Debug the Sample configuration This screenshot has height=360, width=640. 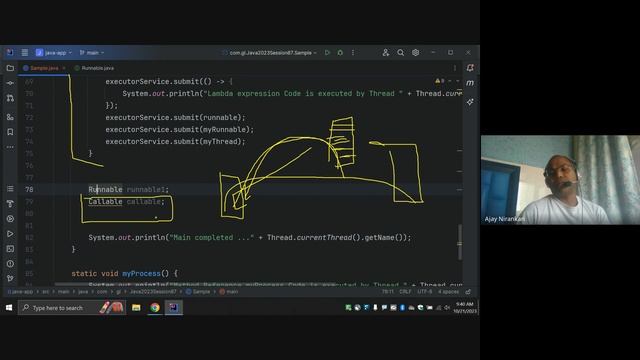point(340,53)
